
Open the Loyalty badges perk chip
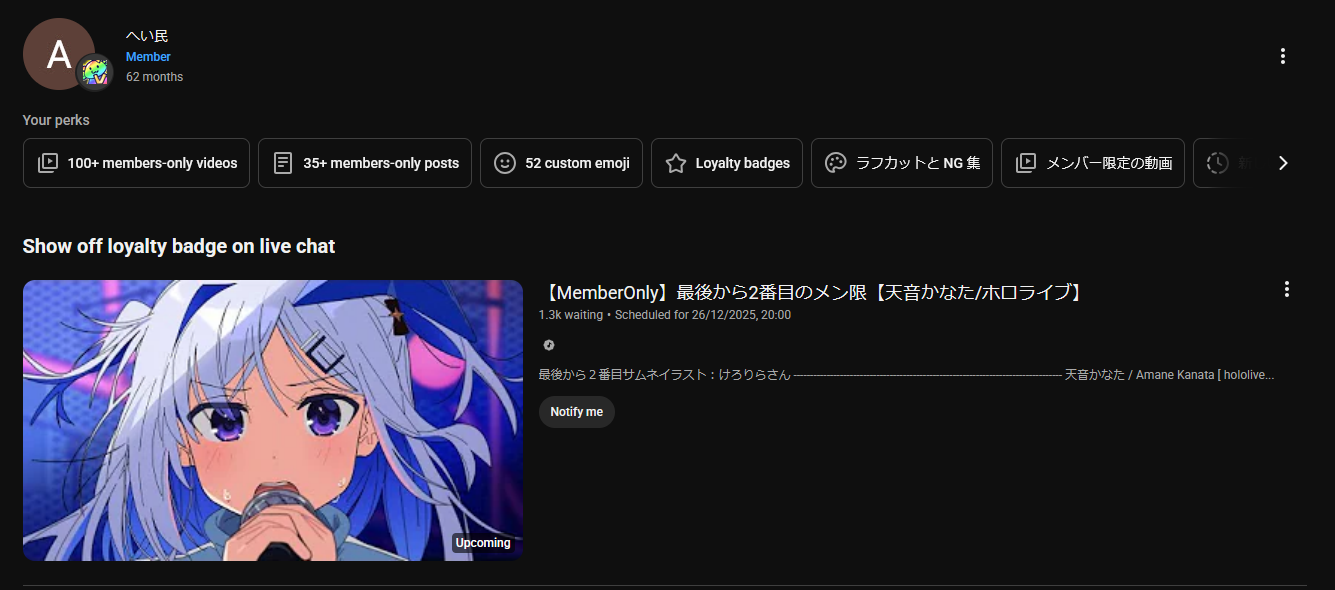coord(727,163)
